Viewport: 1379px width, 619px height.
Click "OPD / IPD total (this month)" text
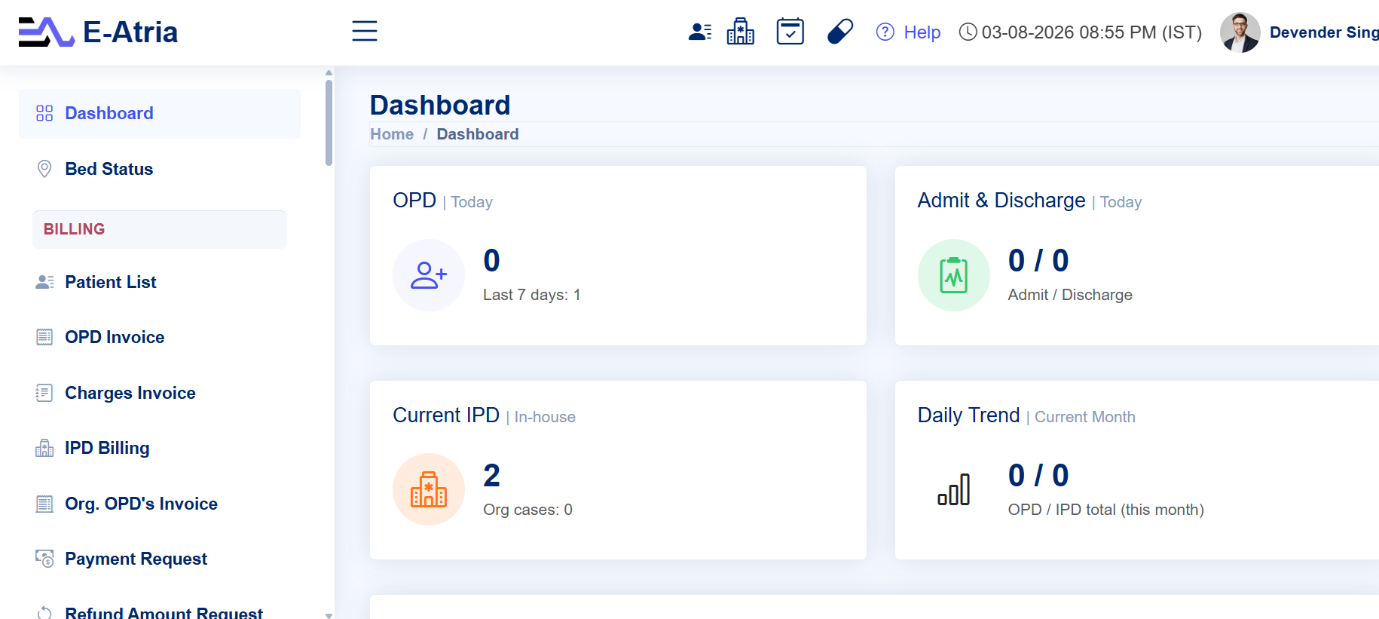1106,509
